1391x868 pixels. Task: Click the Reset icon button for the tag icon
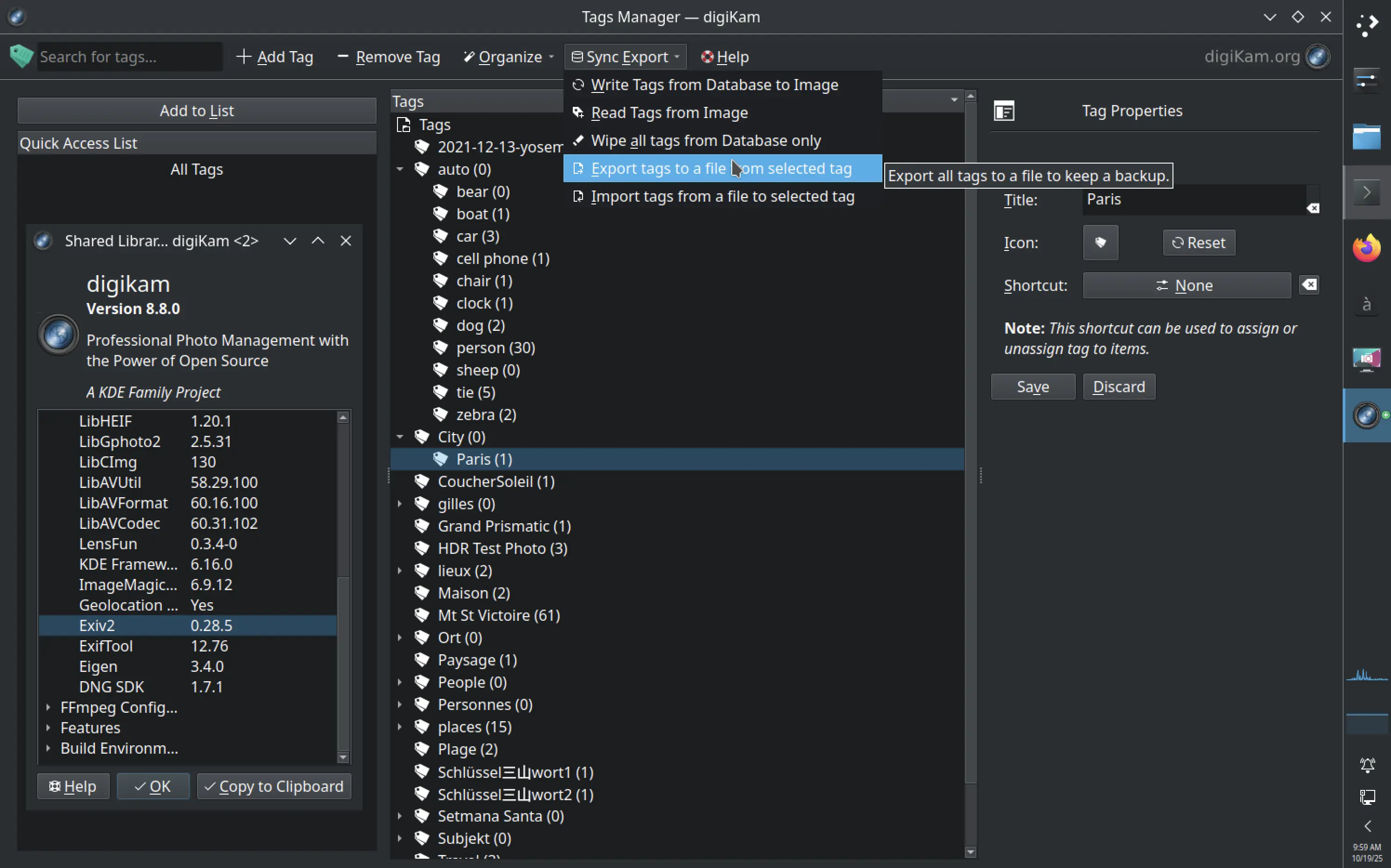pyautogui.click(x=1199, y=242)
